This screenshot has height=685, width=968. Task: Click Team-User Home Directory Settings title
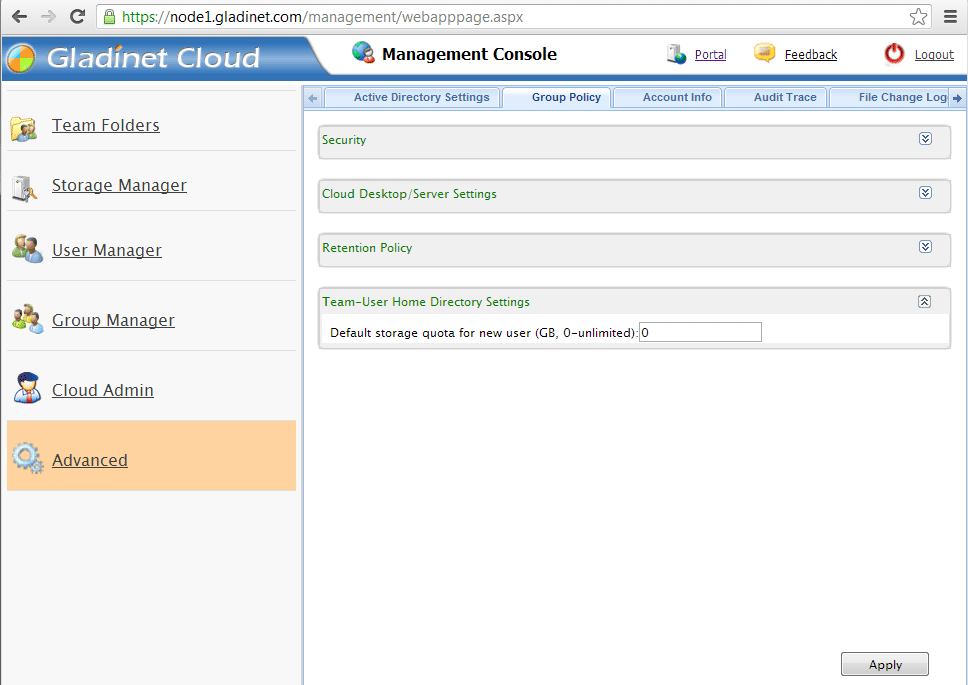(426, 302)
